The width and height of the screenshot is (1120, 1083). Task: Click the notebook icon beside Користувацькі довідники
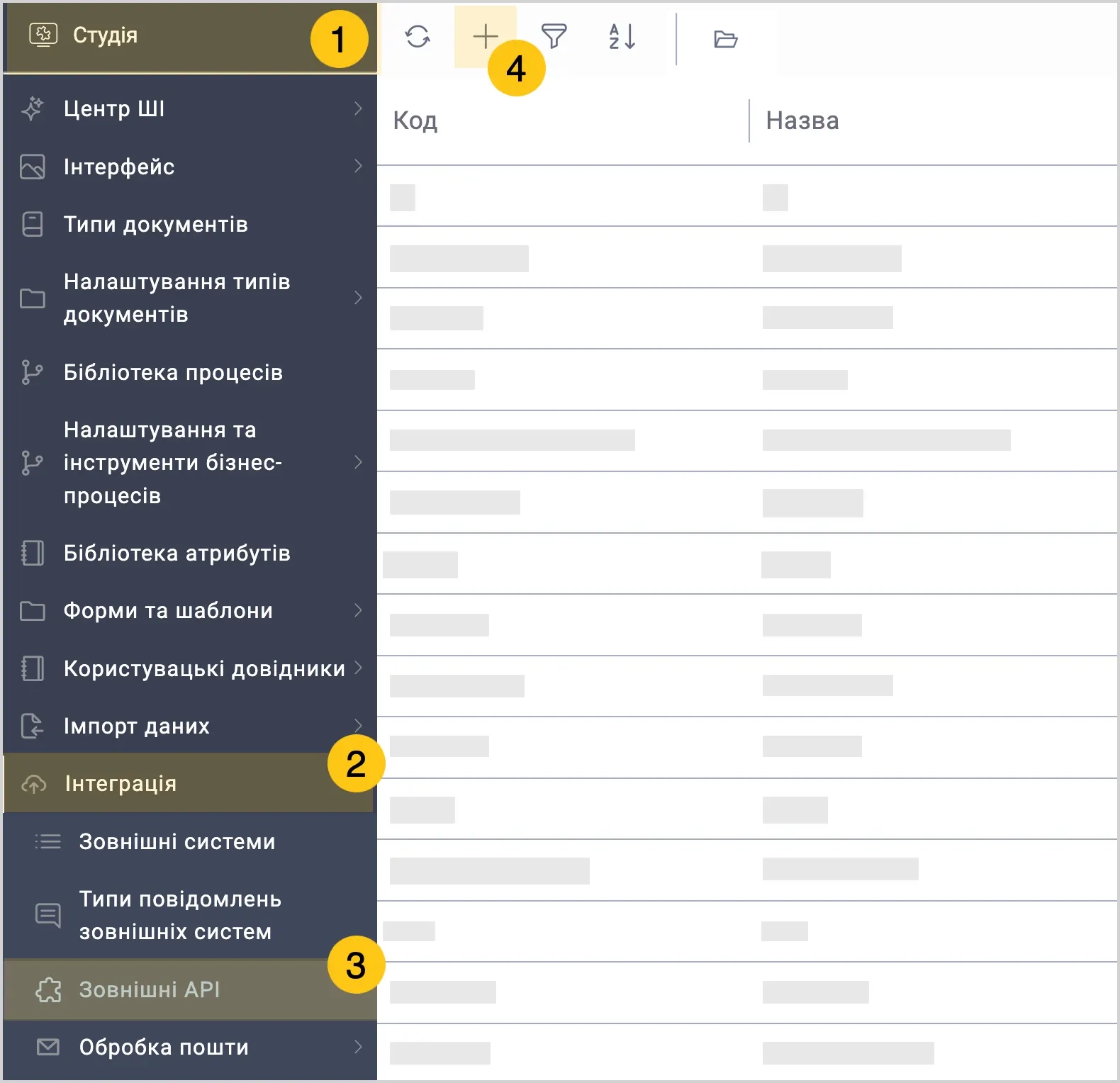coord(33,668)
